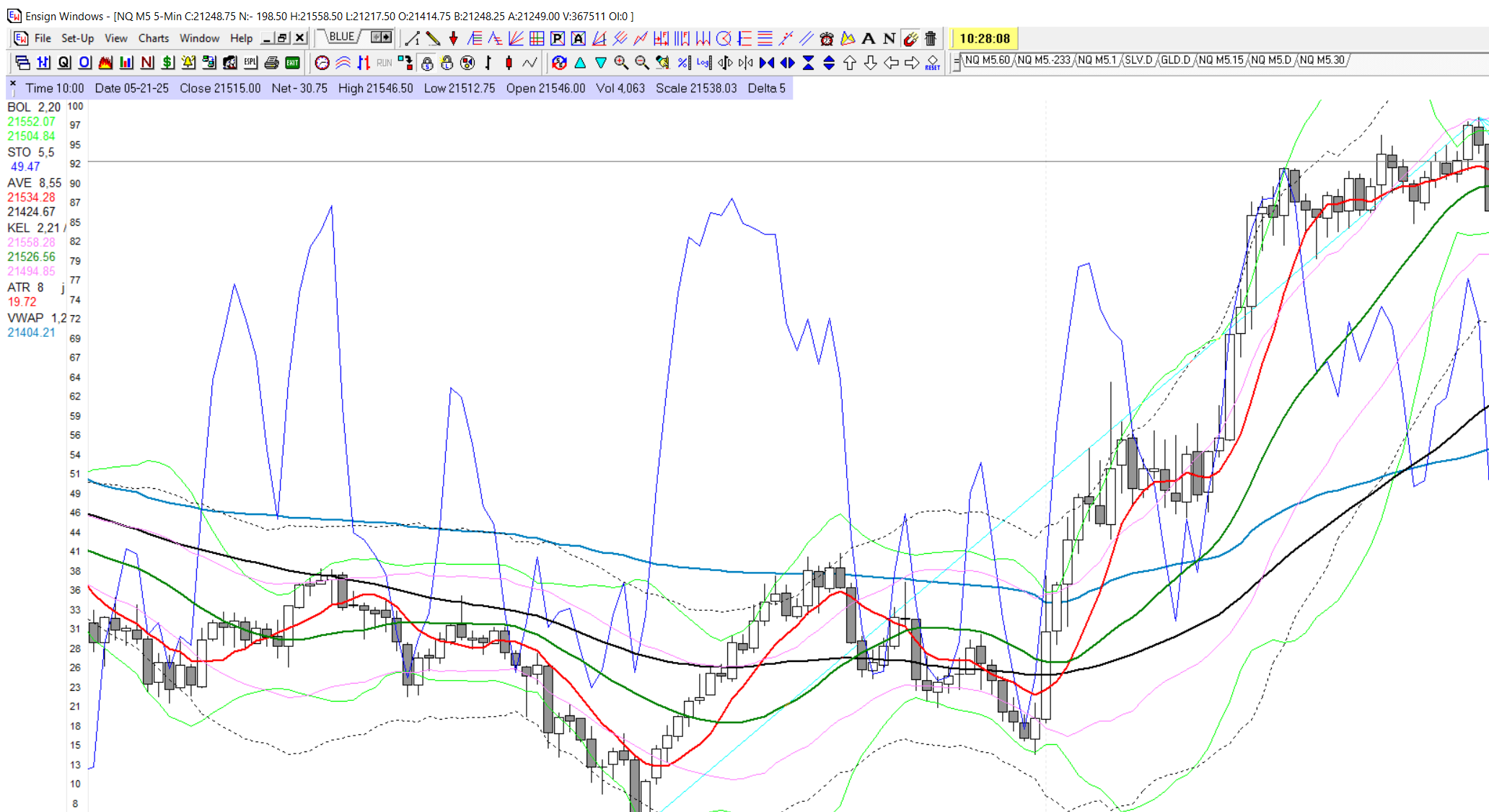The height and width of the screenshot is (812, 1489).
Task: Click the boxed A tool icon
Action: pos(578,39)
